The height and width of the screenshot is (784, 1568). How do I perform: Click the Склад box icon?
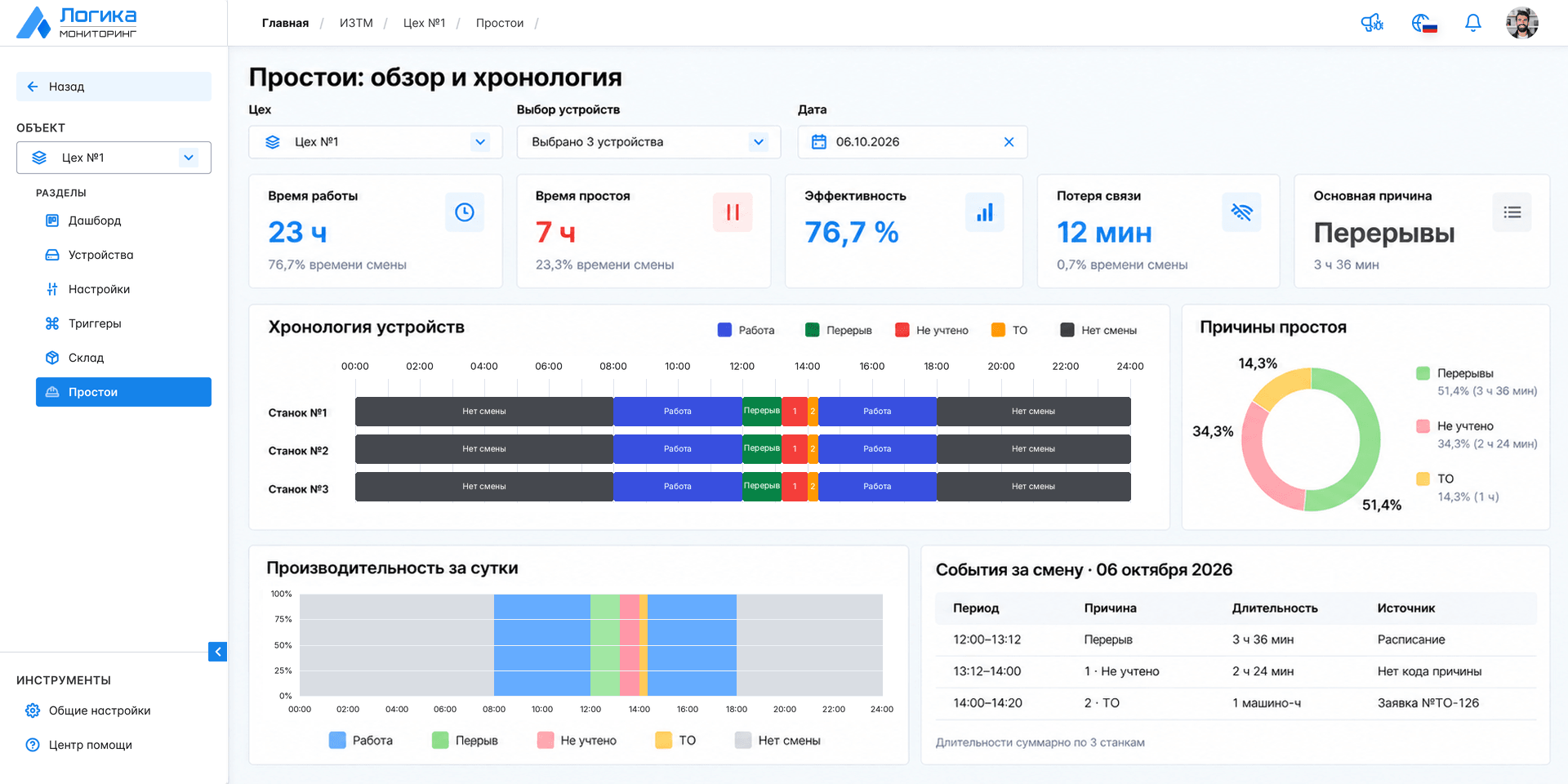pyautogui.click(x=52, y=358)
